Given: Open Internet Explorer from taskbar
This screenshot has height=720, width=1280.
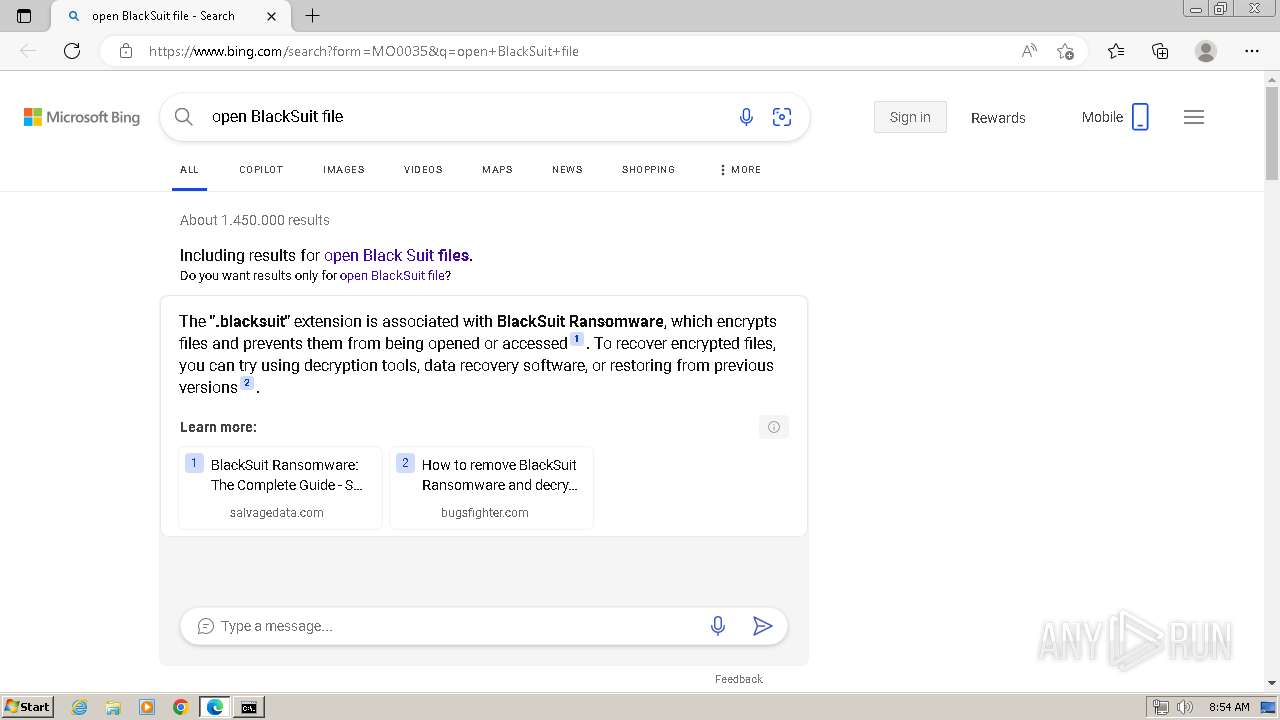Looking at the screenshot, I should (80, 707).
